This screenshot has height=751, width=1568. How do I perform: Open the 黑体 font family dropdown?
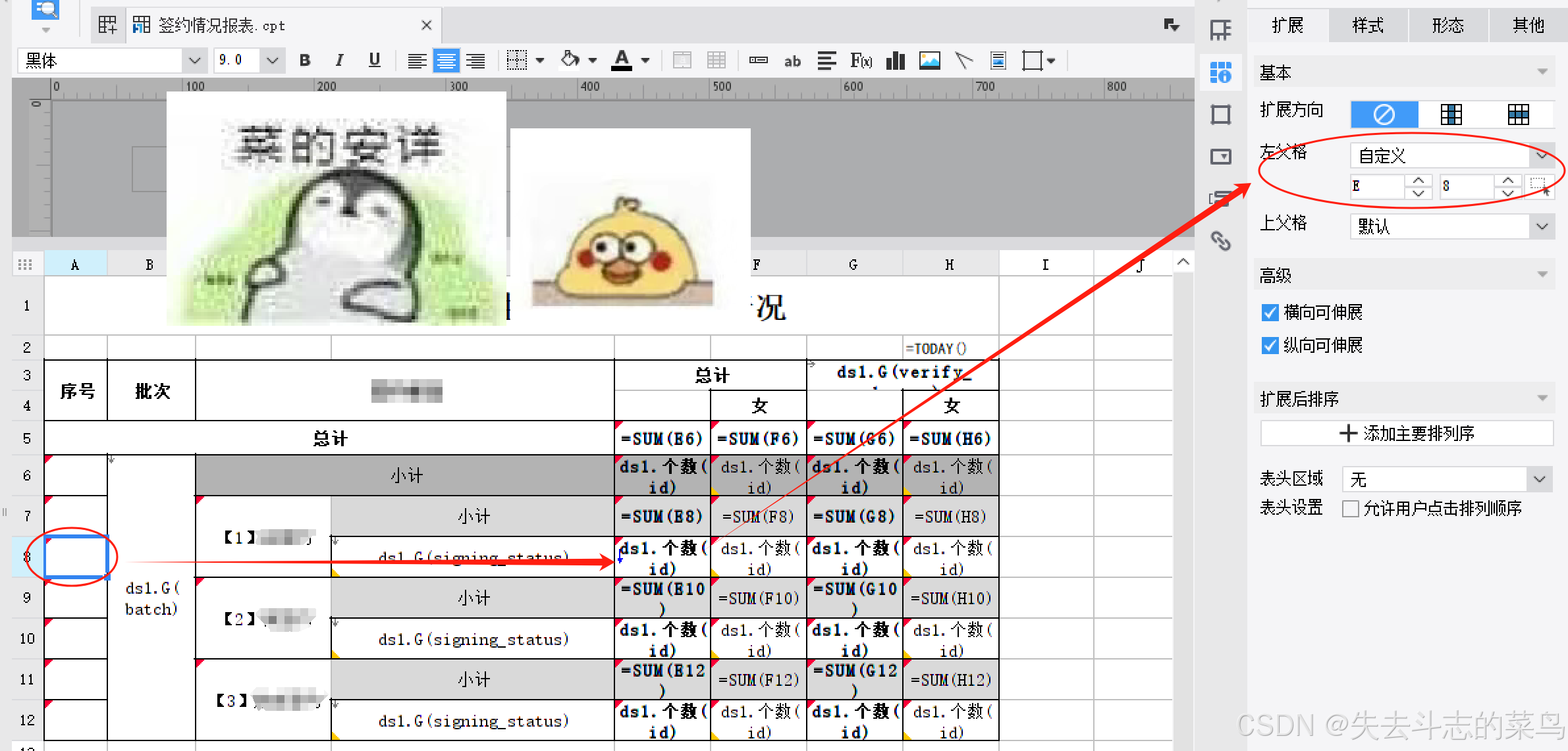coord(194,61)
